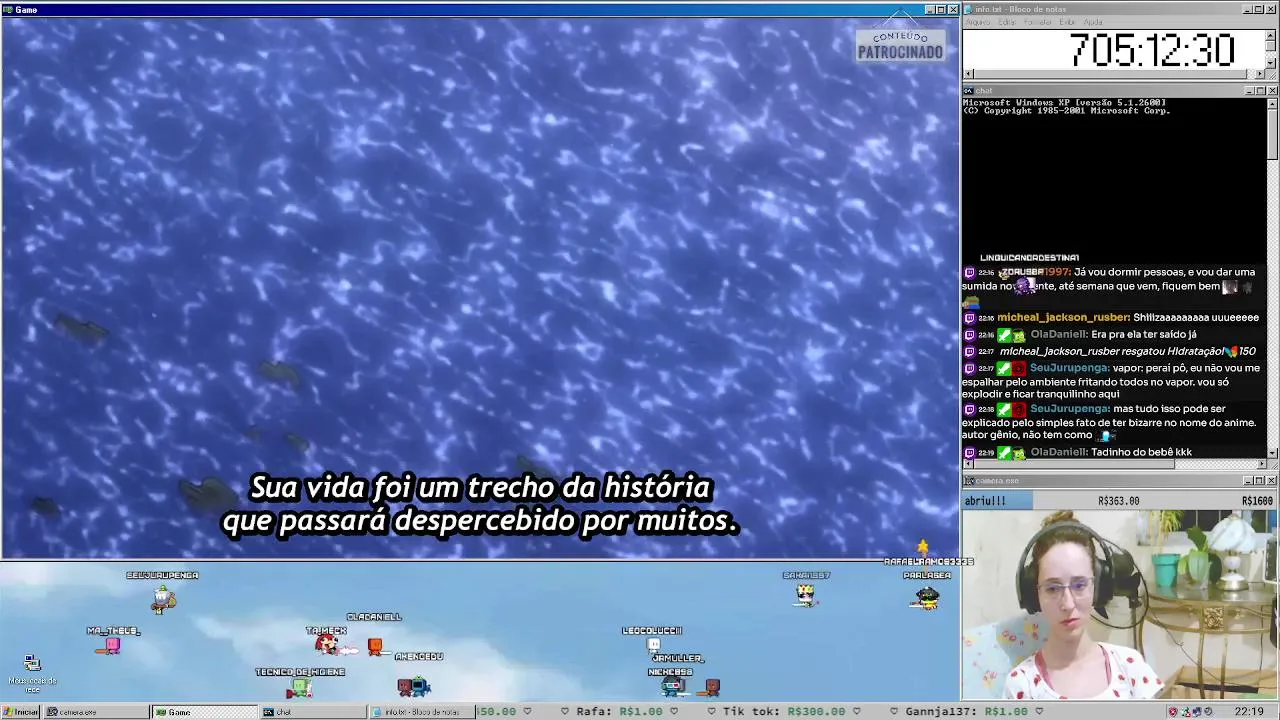Screen dimensions: 1280x720
Task: Click the Notepad vertical scroll down arrow
Action: (1272, 63)
